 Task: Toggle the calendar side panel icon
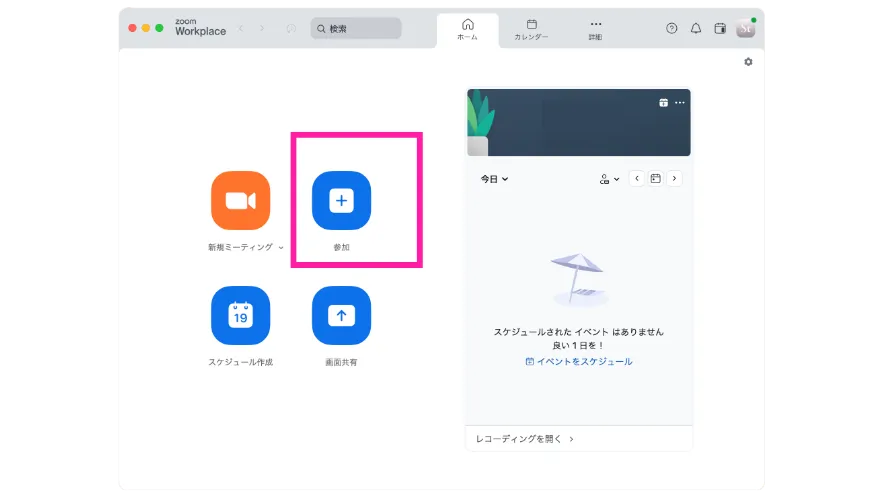pos(720,28)
